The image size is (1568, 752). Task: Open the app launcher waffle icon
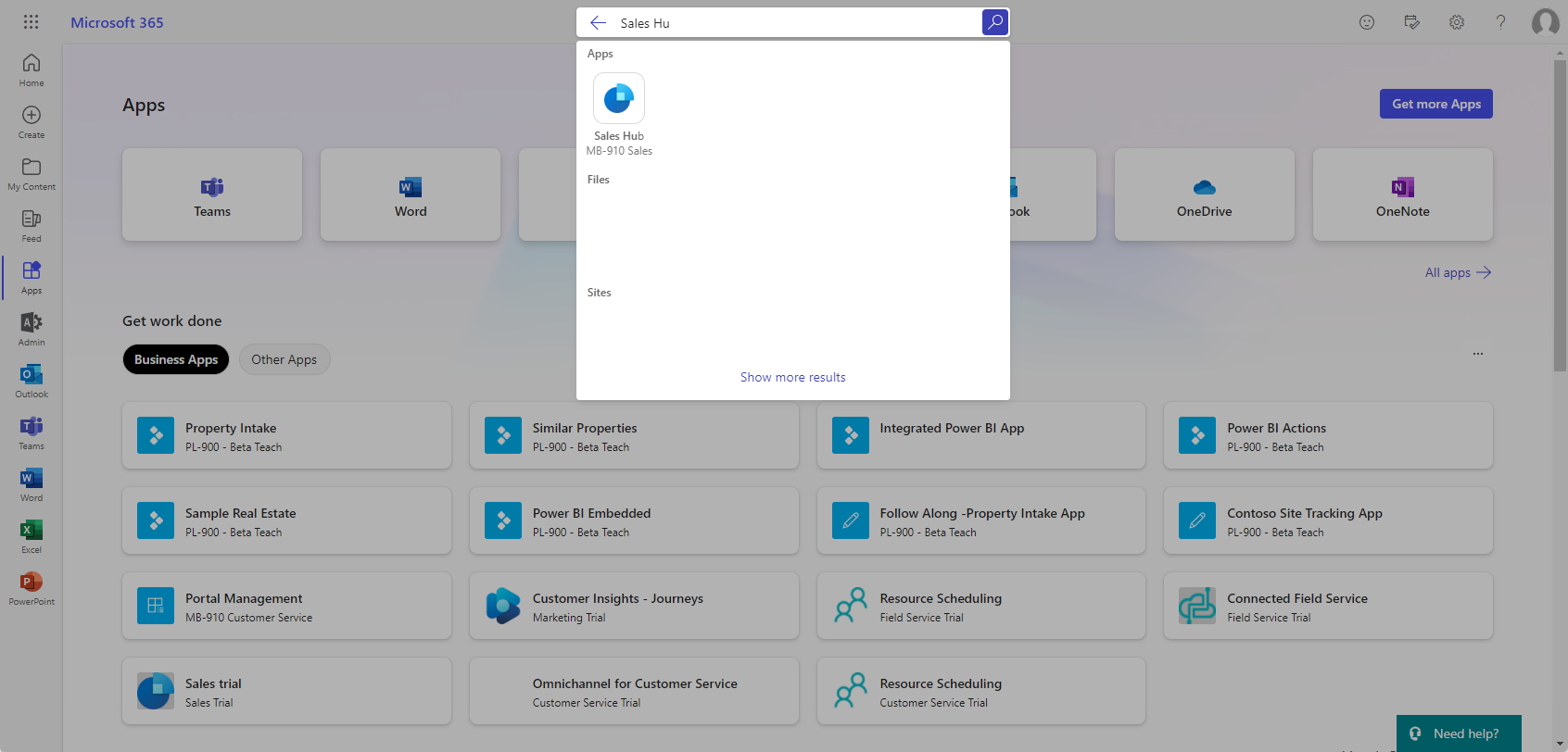tap(31, 22)
